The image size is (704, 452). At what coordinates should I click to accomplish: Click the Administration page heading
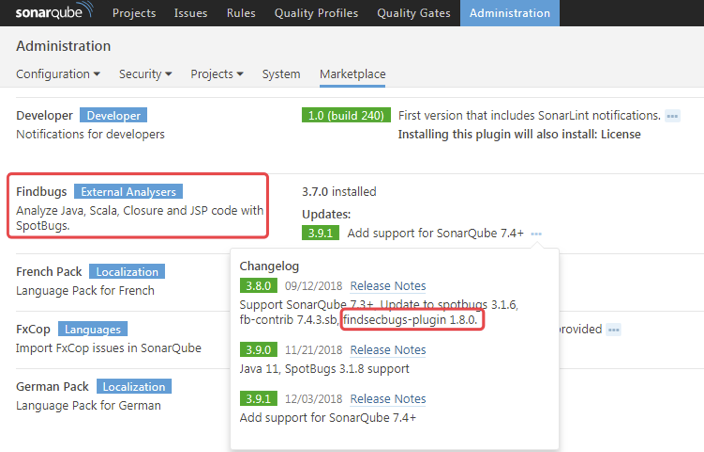click(x=63, y=46)
